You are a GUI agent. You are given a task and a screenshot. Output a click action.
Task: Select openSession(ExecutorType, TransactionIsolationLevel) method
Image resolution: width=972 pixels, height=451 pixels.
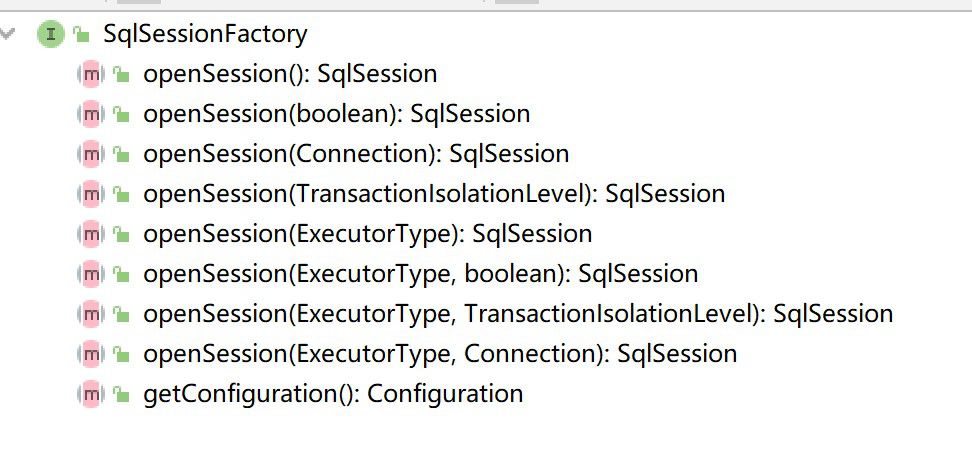point(518,313)
